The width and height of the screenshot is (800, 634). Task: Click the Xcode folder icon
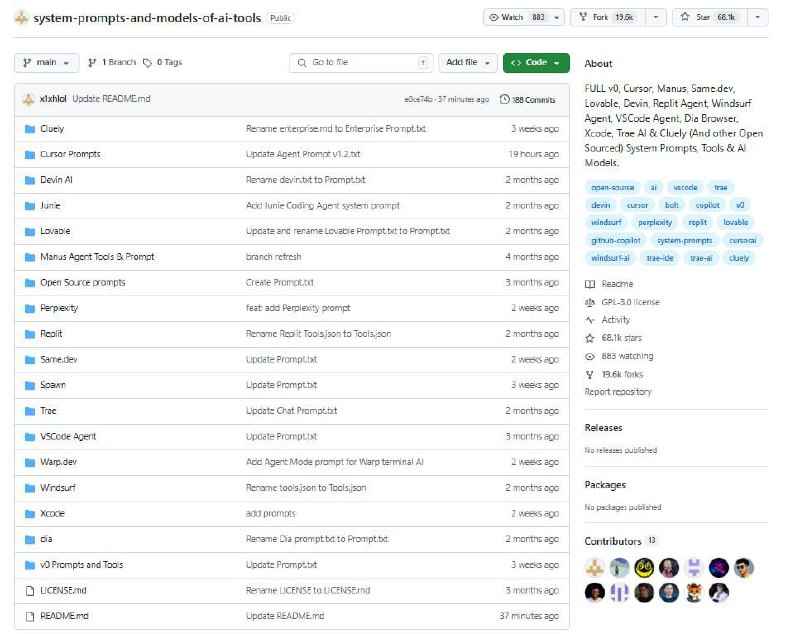(30, 514)
